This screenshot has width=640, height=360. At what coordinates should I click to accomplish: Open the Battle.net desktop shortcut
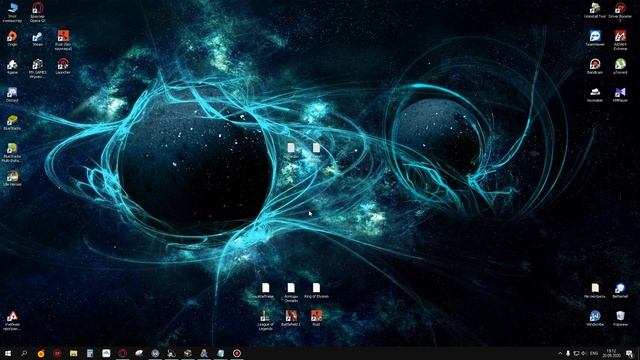620,290
